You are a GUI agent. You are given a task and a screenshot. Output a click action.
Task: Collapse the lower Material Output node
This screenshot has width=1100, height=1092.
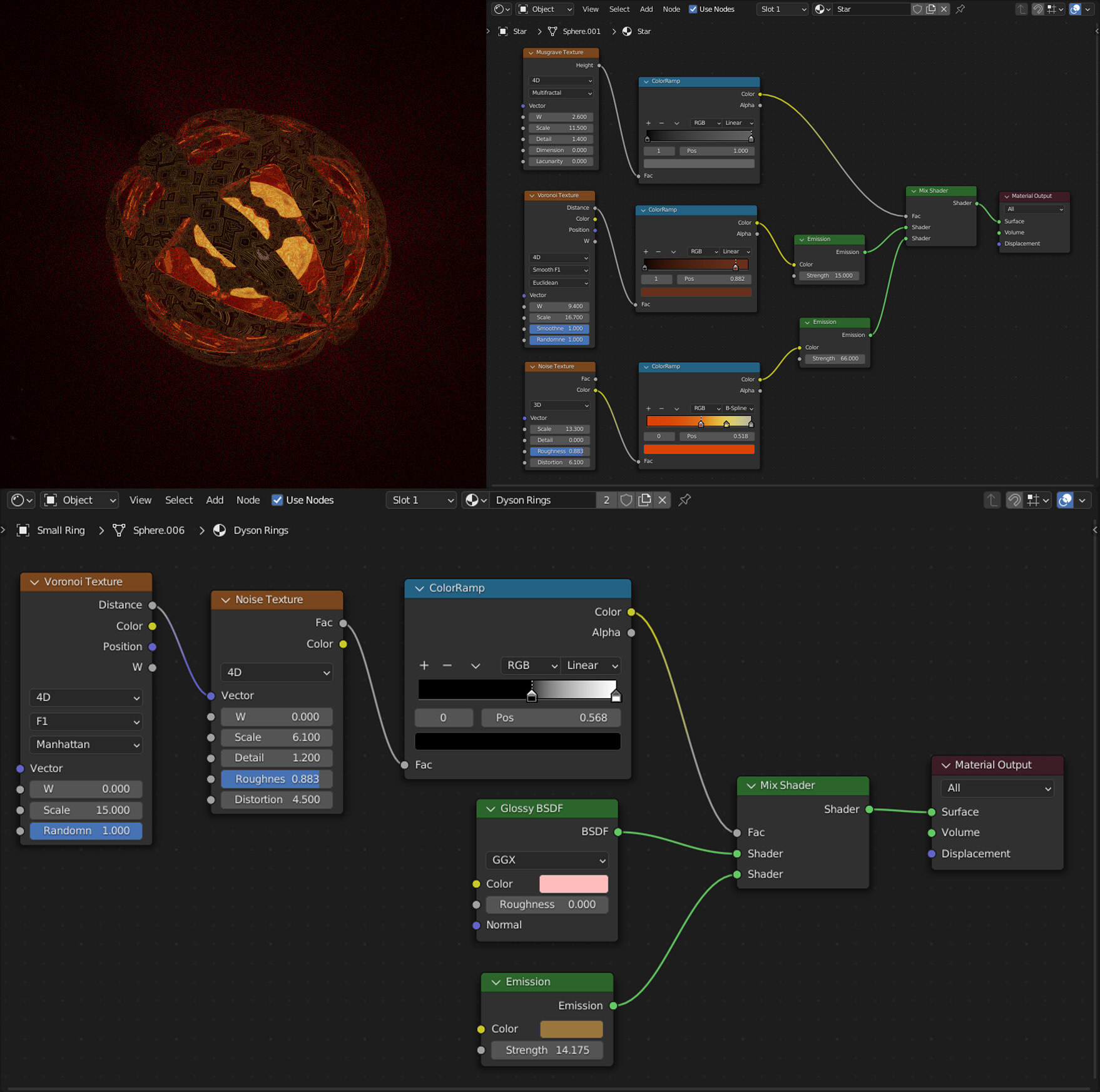click(x=945, y=765)
